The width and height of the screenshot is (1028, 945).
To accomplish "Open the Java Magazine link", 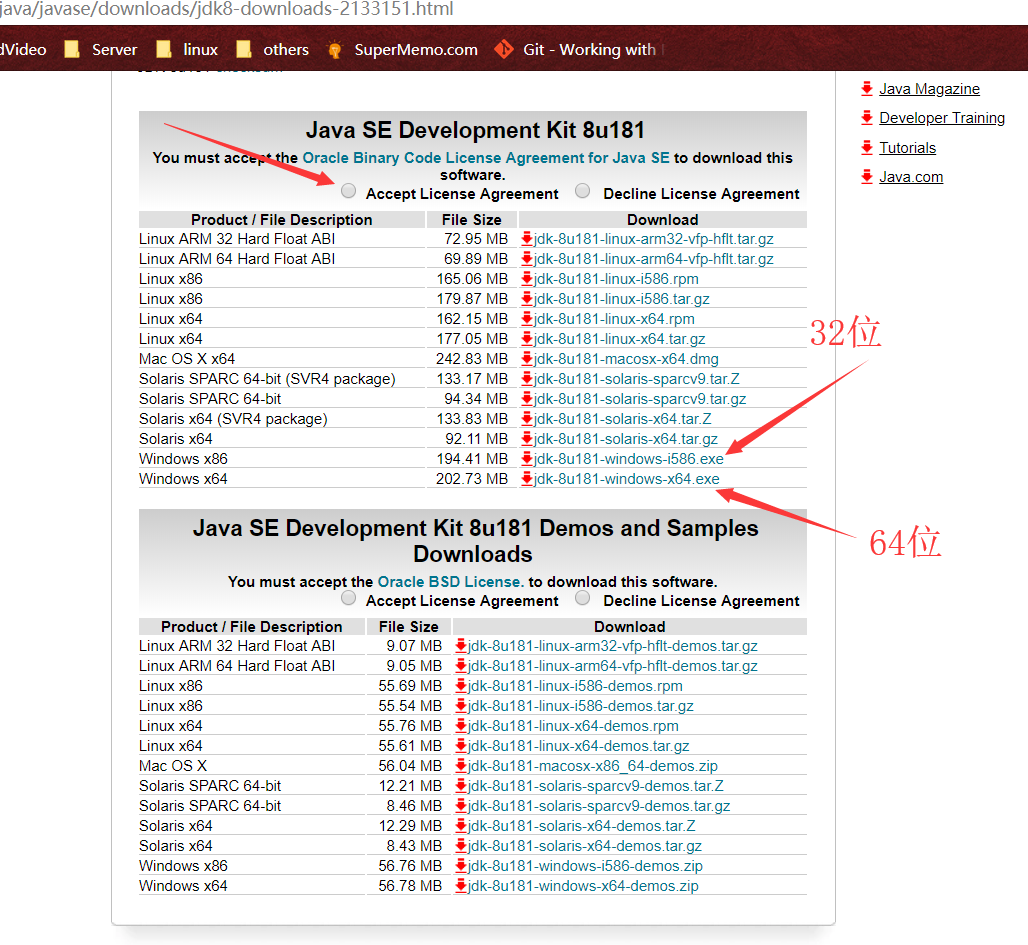I will (x=929, y=89).
